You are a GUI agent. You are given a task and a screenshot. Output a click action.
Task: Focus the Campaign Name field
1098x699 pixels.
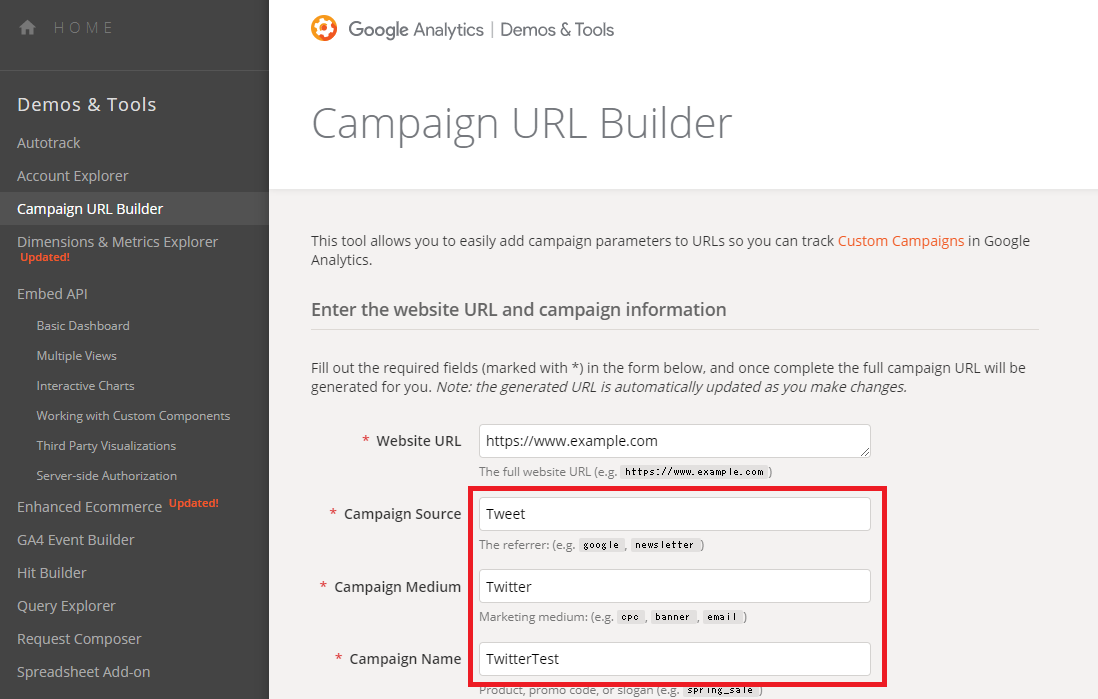point(674,659)
